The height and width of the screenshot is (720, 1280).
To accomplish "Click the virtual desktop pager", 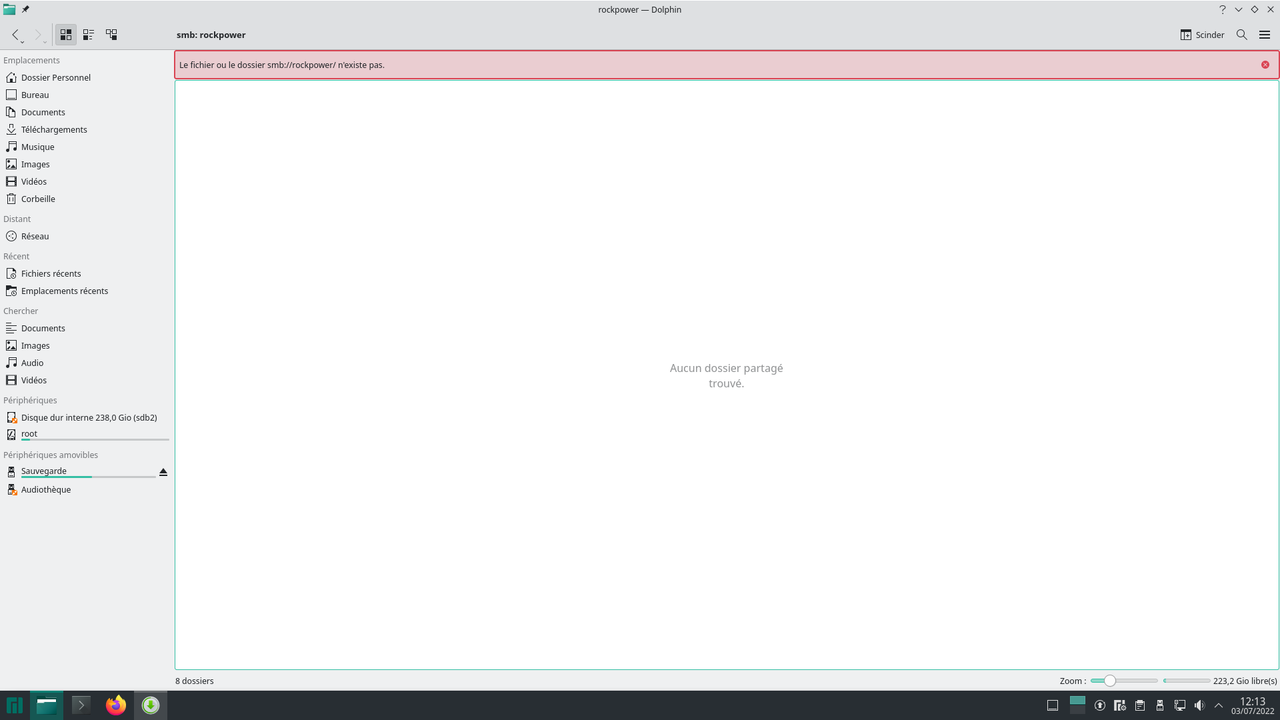I will point(1077,705).
